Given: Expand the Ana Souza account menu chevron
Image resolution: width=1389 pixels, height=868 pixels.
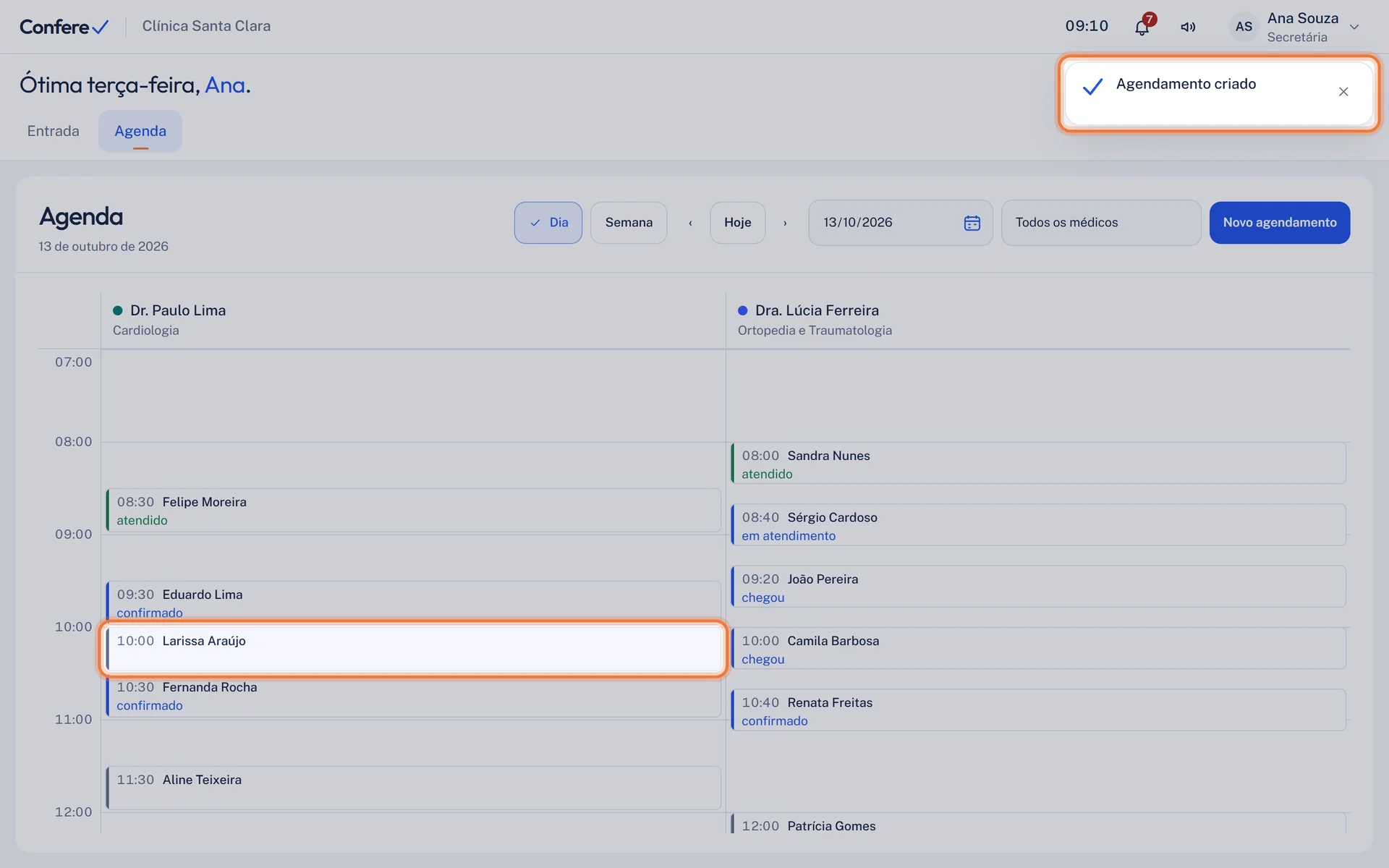Looking at the screenshot, I should point(1354,27).
